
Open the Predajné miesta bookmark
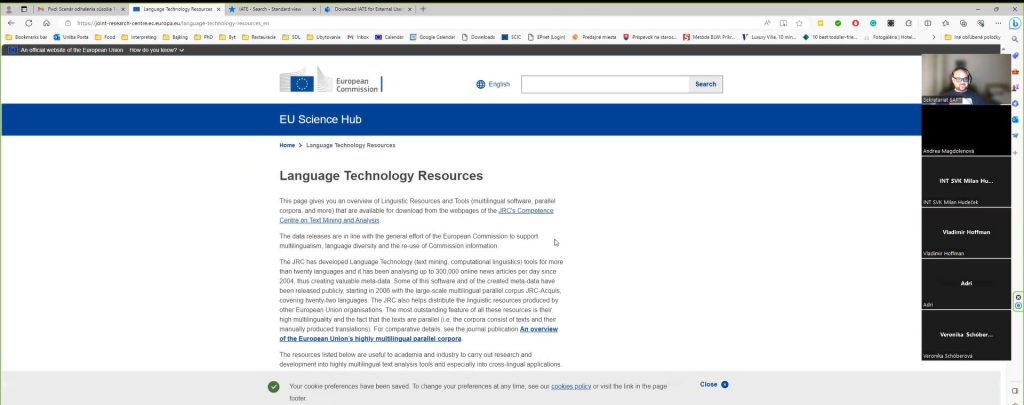pos(594,37)
